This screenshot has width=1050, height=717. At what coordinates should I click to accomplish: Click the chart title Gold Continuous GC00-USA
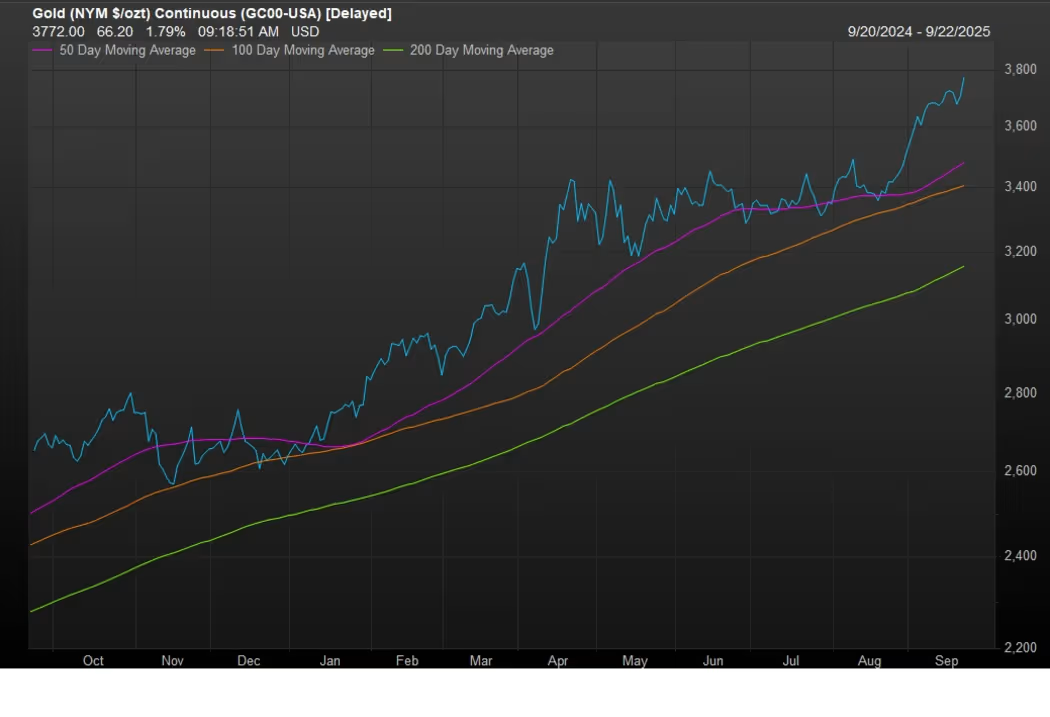212,13
